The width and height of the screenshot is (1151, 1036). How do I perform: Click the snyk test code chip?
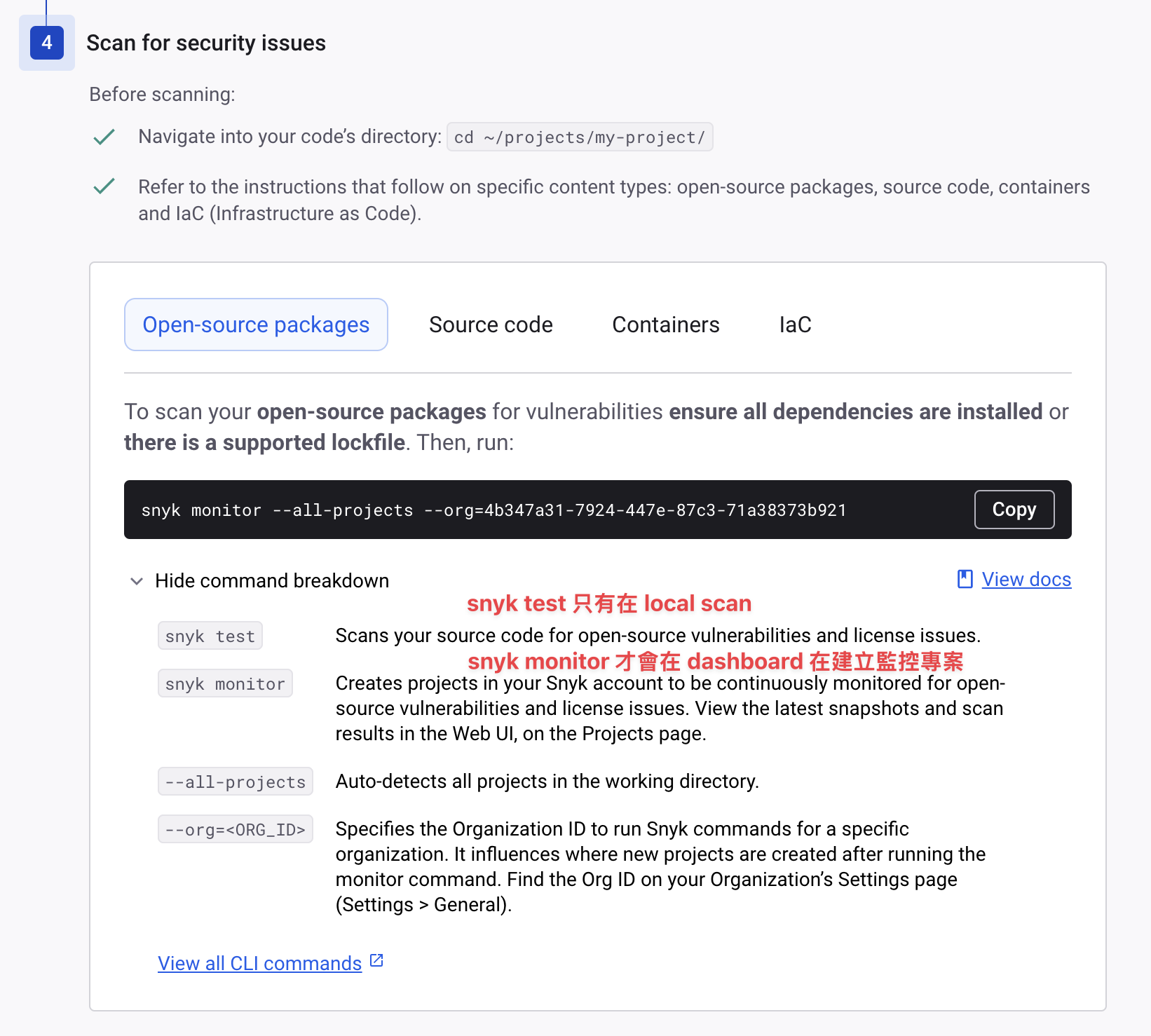(210, 636)
